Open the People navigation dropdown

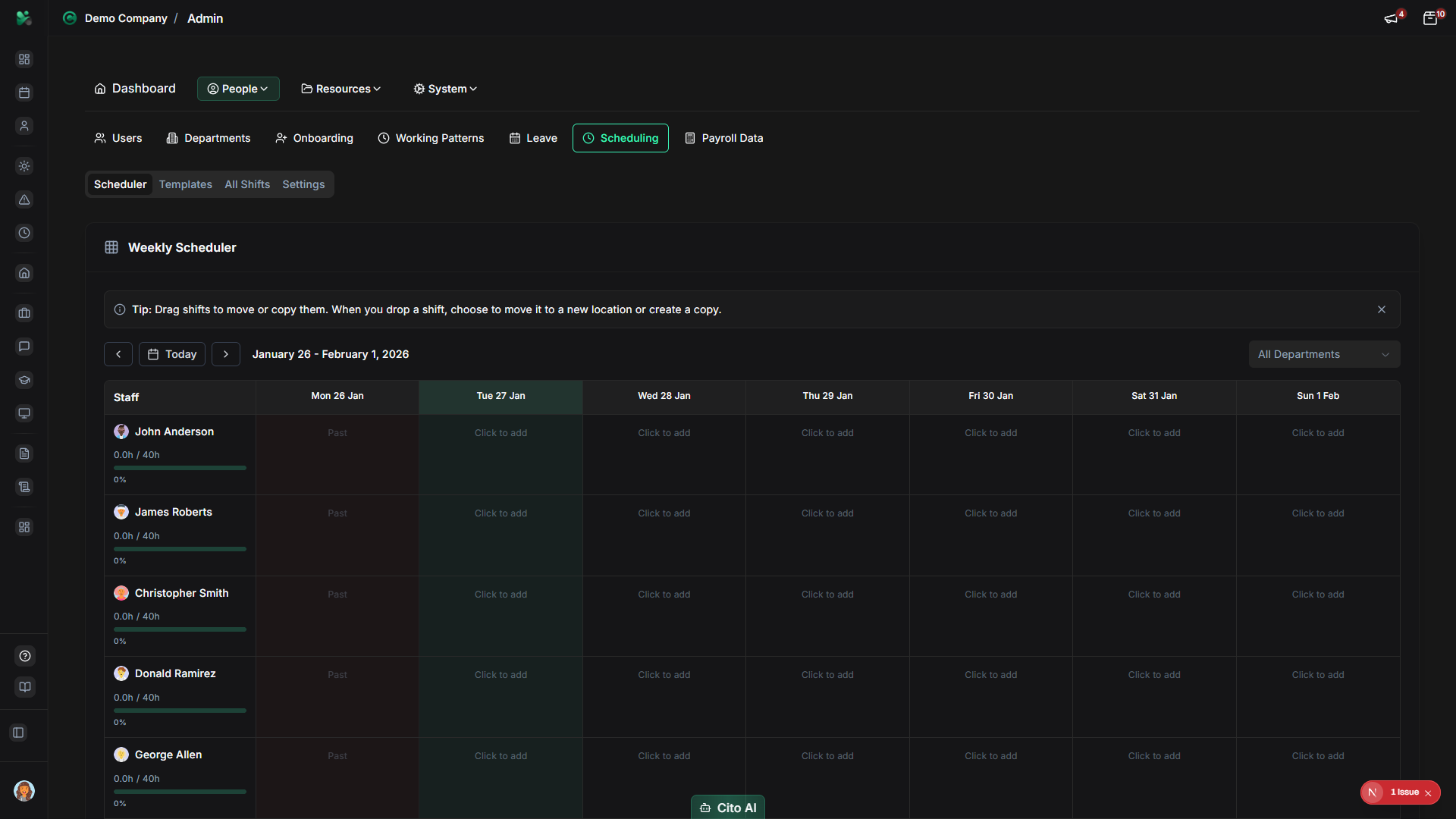pyautogui.click(x=237, y=89)
